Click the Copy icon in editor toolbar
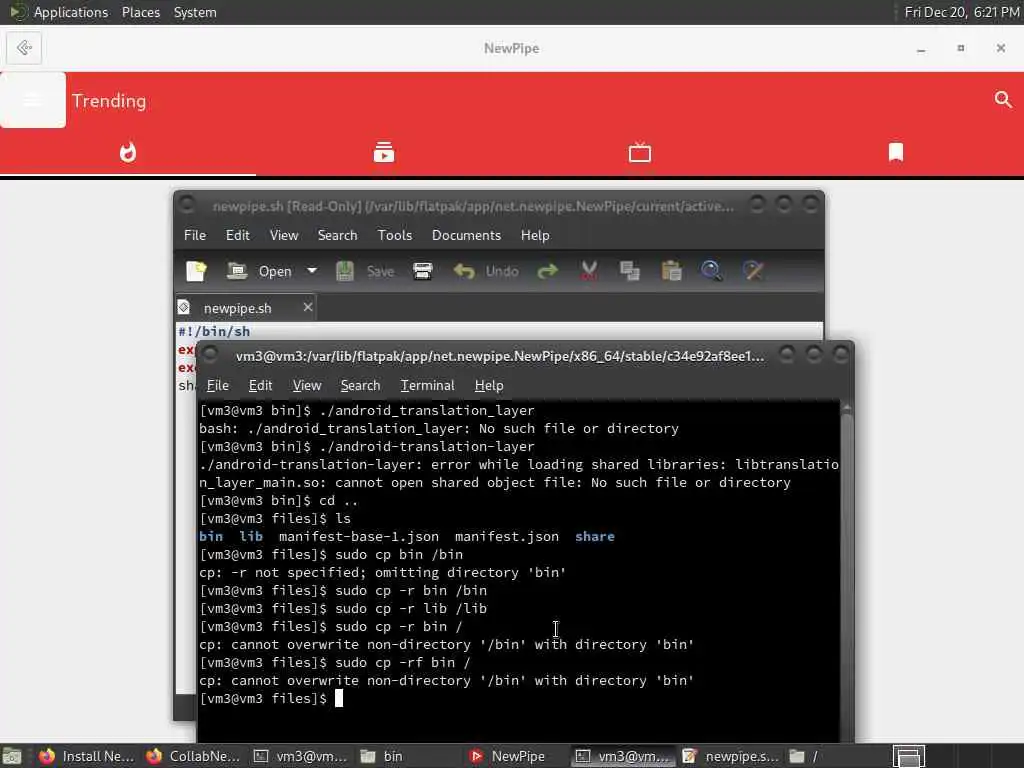Image resolution: width=1024 pixels, height=768 pixels. [x=630, y=271]
